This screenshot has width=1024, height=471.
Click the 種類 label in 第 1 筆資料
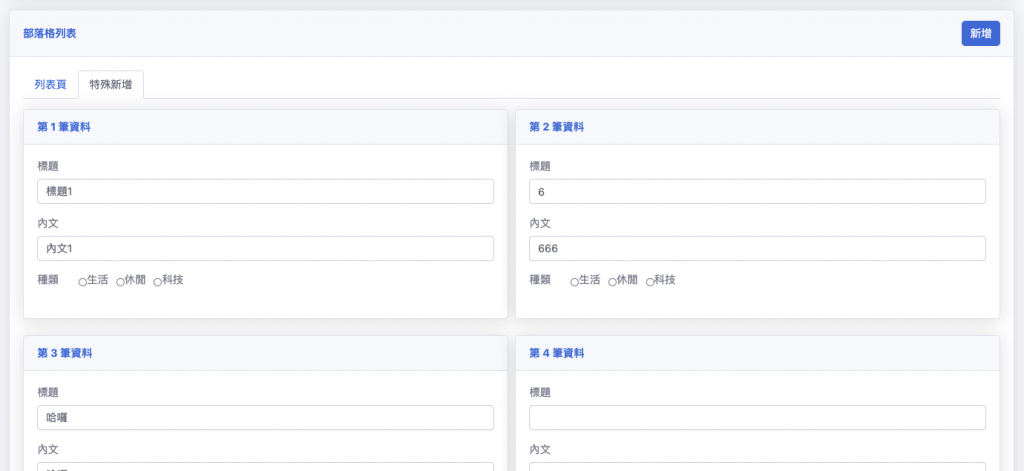pos(48,280)
